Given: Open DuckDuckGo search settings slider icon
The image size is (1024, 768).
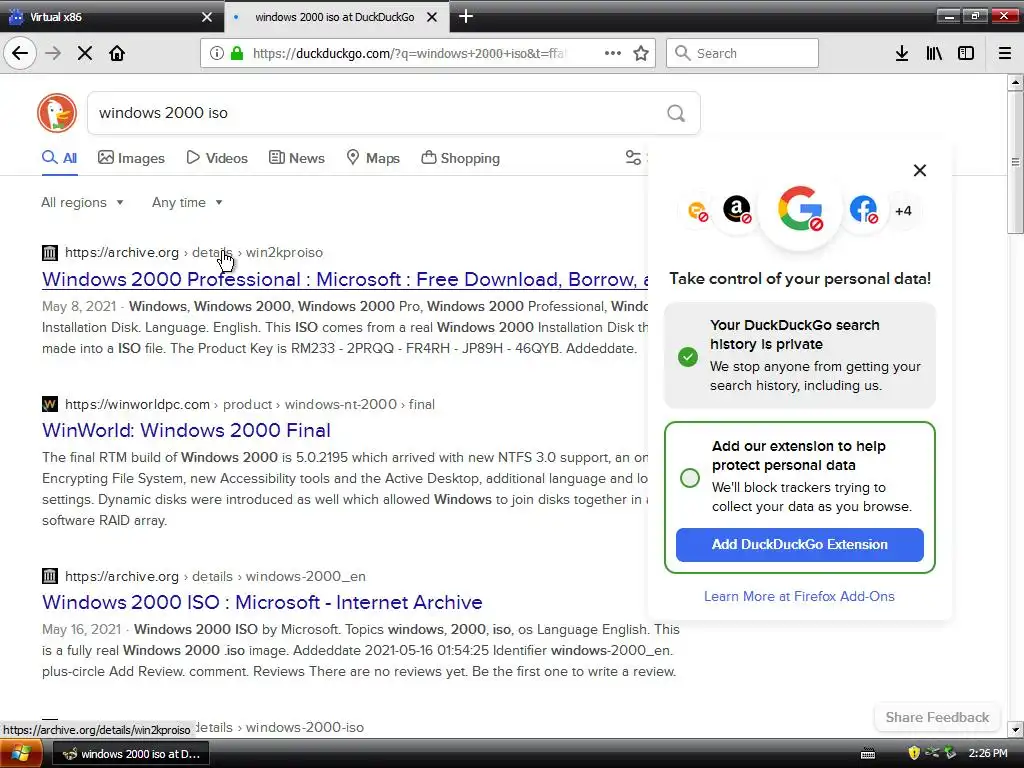Looking at the screenshot, I should tap(633, 157).
